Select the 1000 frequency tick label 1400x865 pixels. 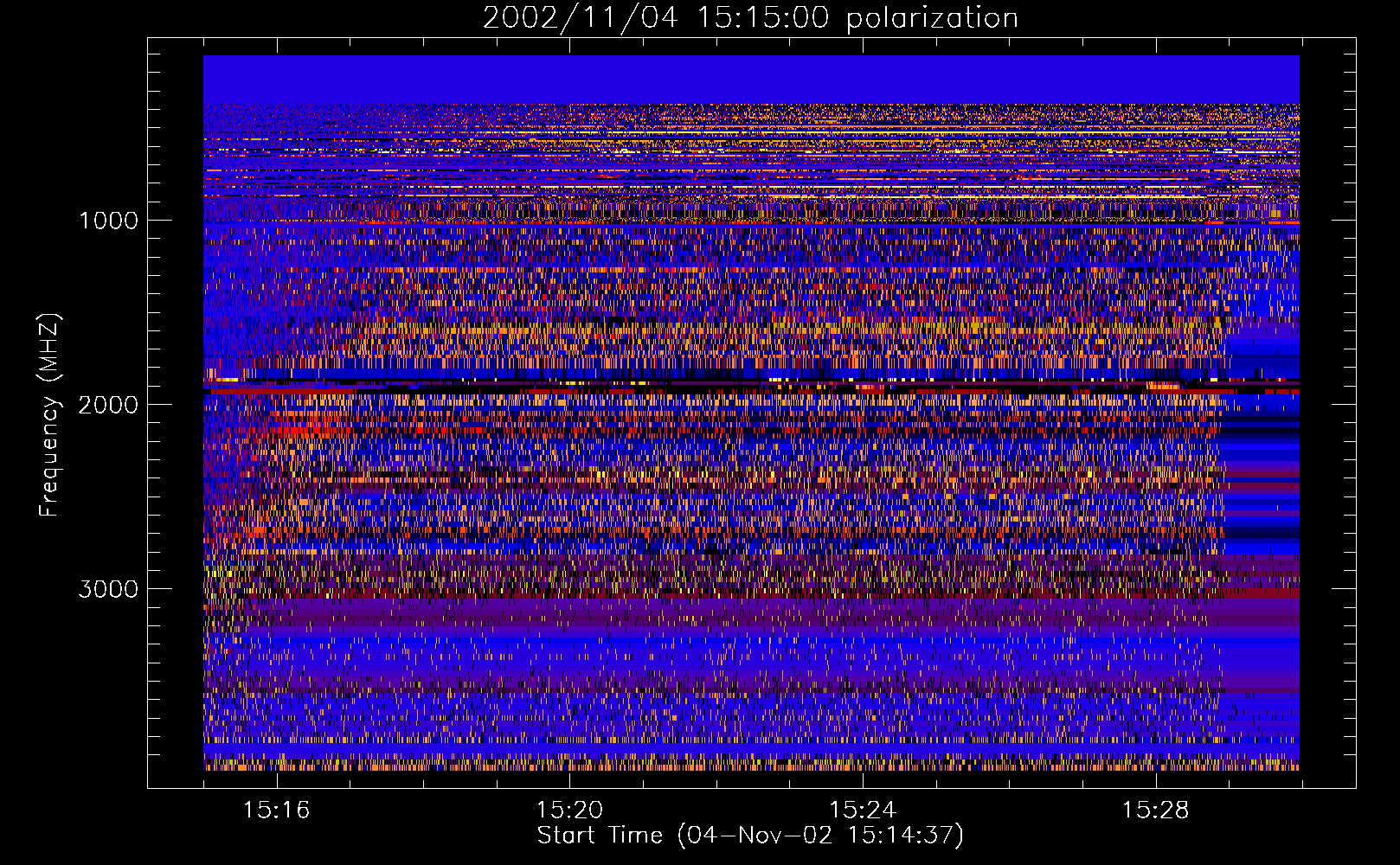click(108, 221)
